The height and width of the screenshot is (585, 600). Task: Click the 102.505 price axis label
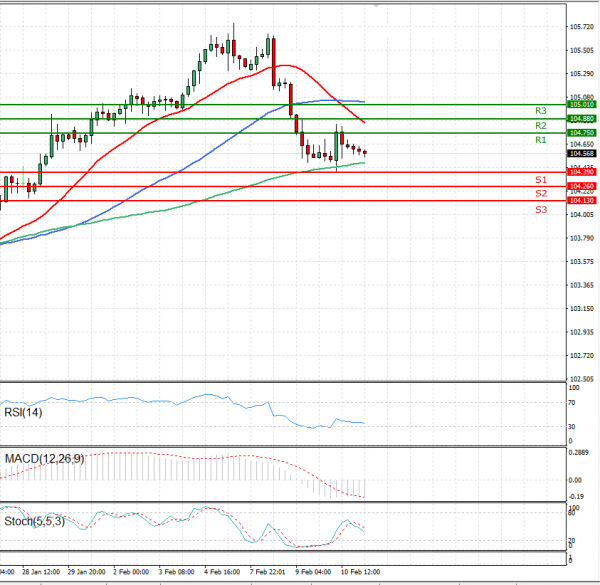coord(582,379)
